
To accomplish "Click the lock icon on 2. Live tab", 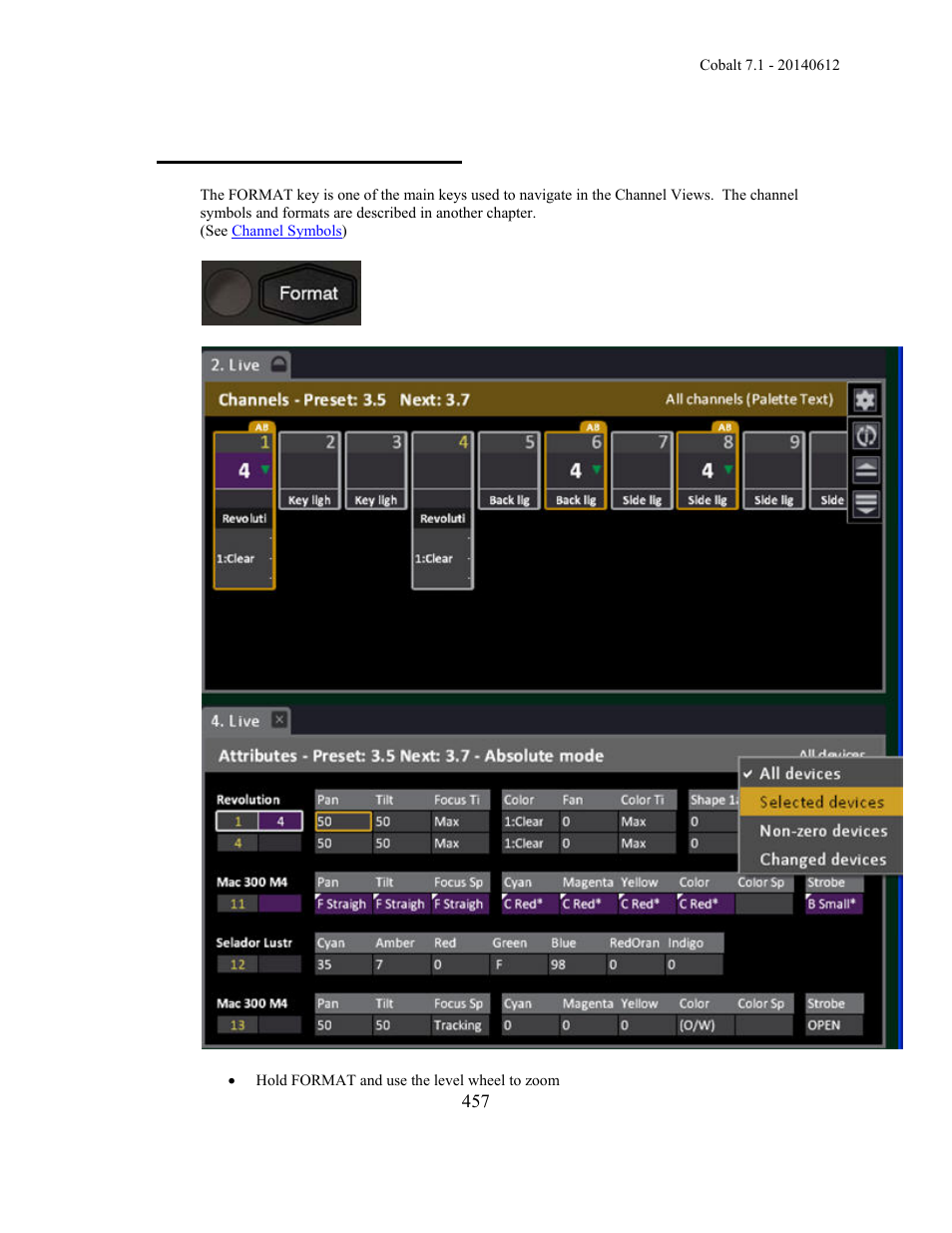I will pyautogui.click(x=279, y=364).
